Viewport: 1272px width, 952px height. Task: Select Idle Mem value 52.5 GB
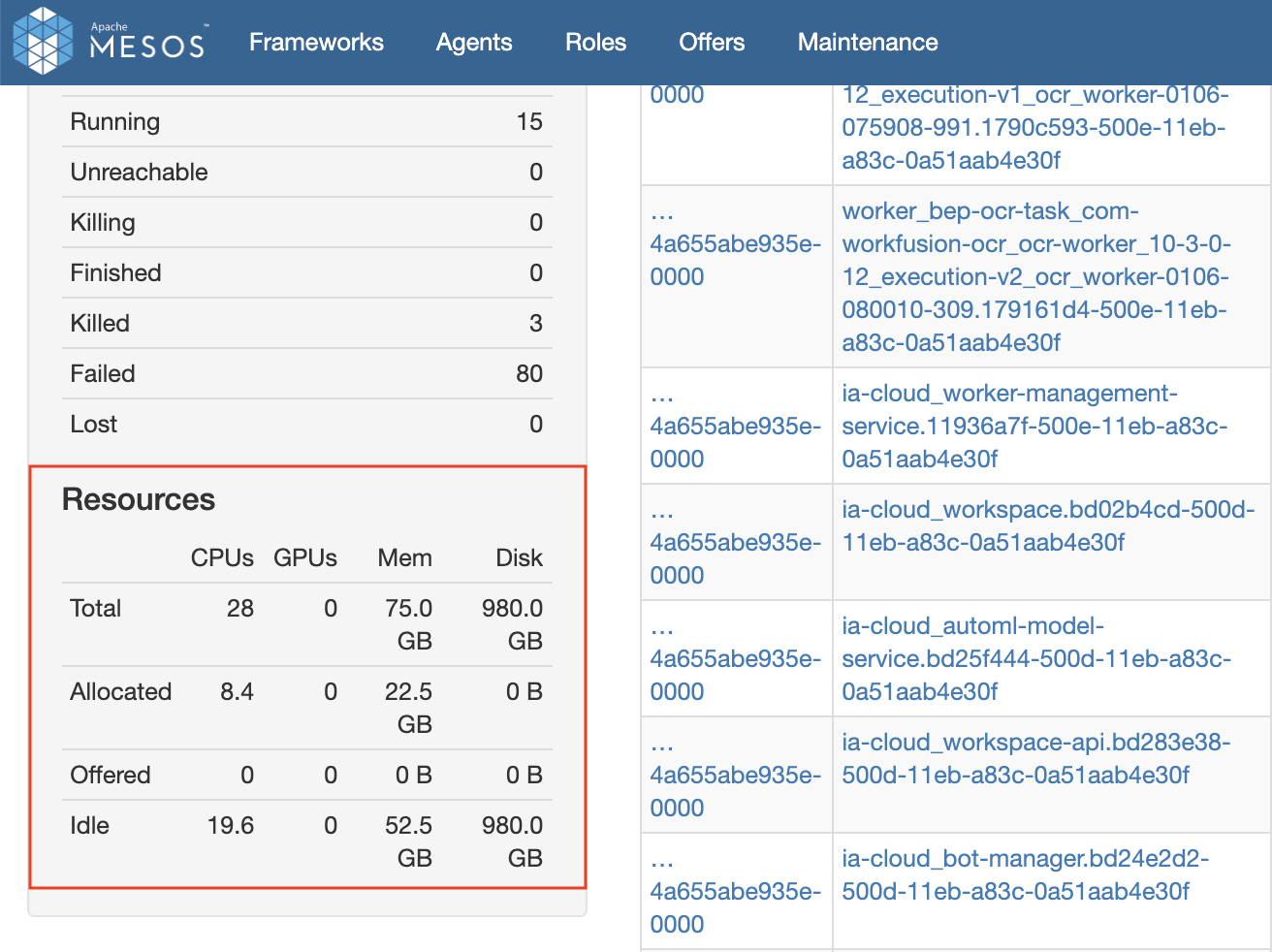409,841
